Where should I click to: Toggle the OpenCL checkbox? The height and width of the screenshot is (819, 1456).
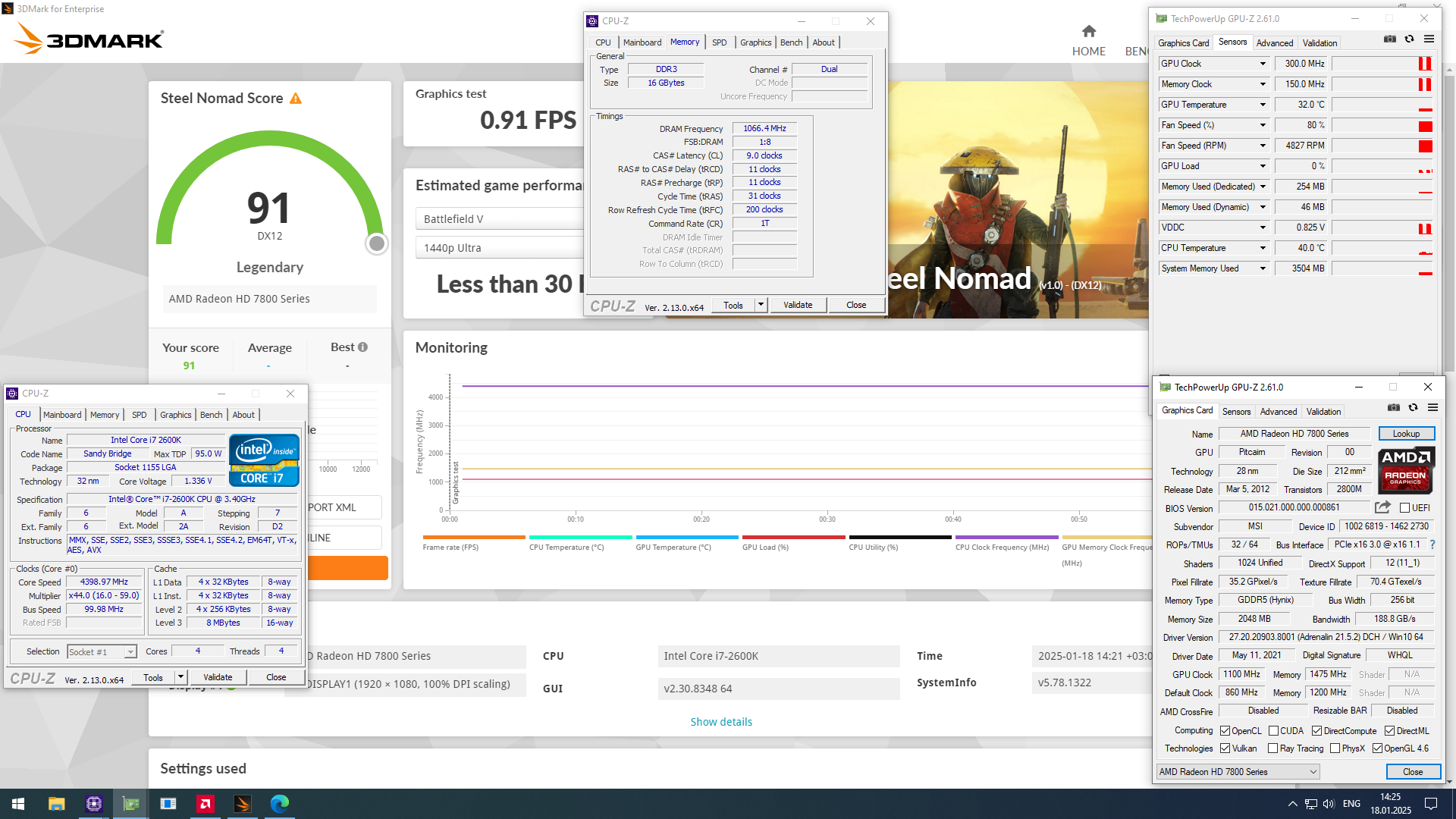(1225, 731)
